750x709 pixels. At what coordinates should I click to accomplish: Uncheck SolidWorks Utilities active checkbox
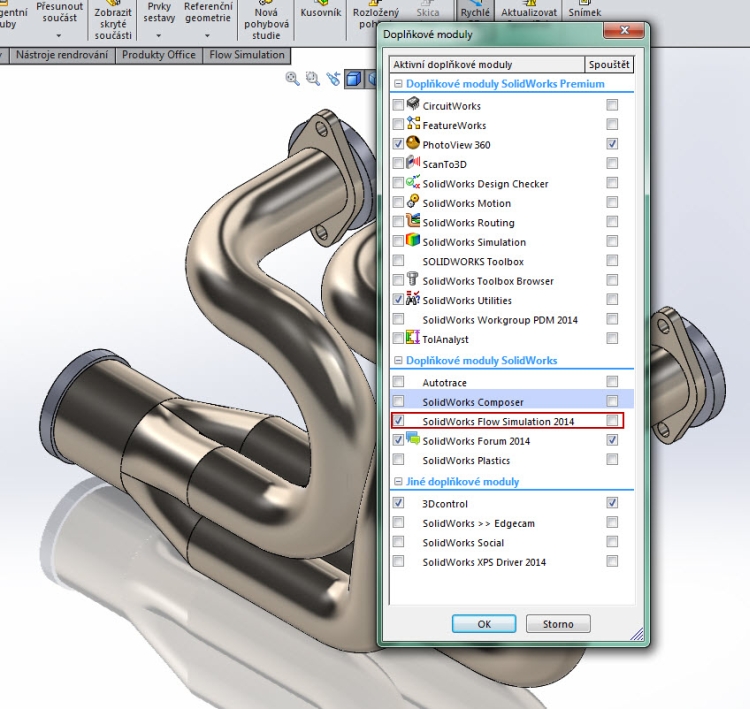(398, 299)
